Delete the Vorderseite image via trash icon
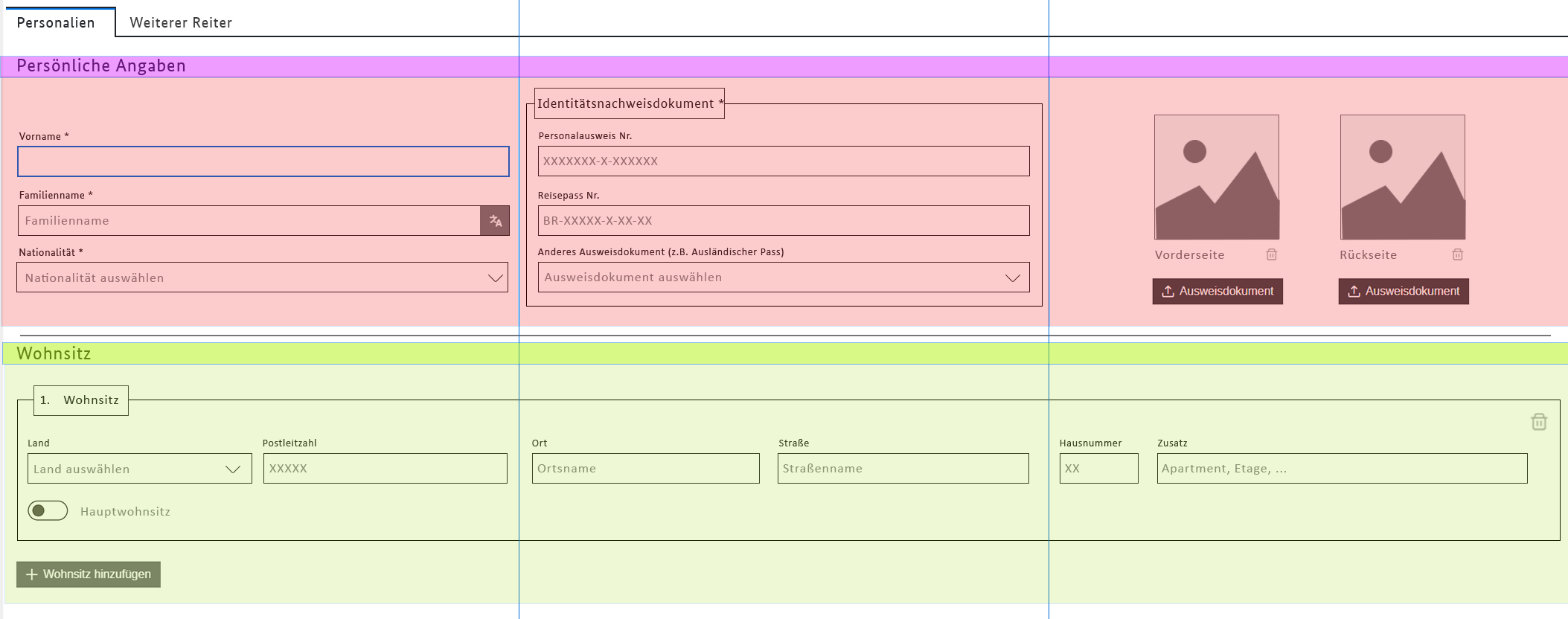 click(x=1272, y=254)
